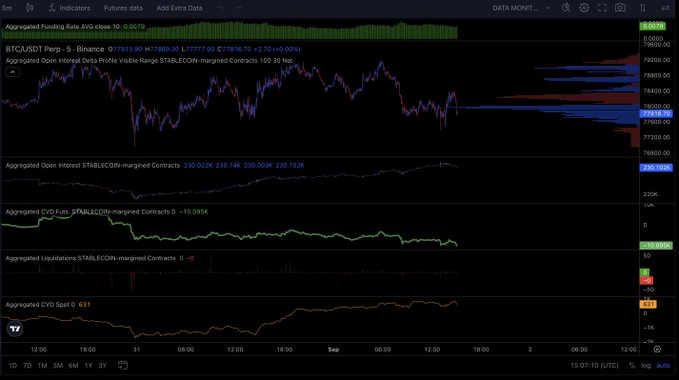The width and height of the screenshot is (679, 380).
Task: Open the Indicators dialog
Action: coord(69,8)
